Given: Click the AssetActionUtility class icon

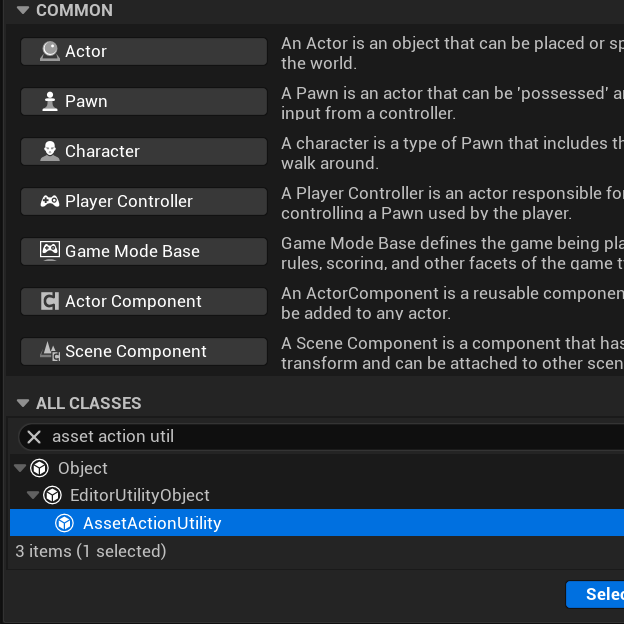Looking at the screenshot, I should click(65, 523).
